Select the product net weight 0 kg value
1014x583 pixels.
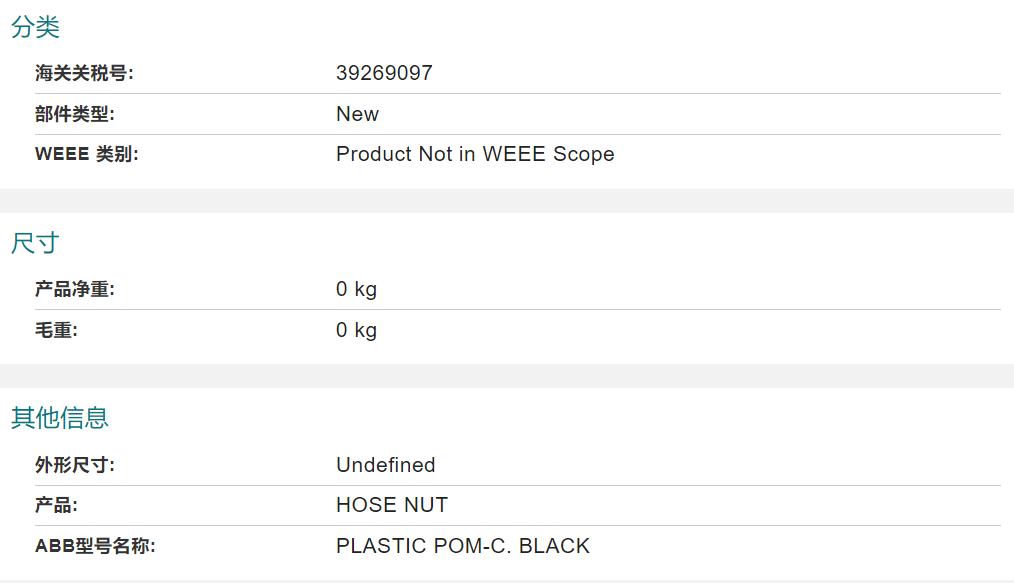pyautogui.click(x=356, y=289)
